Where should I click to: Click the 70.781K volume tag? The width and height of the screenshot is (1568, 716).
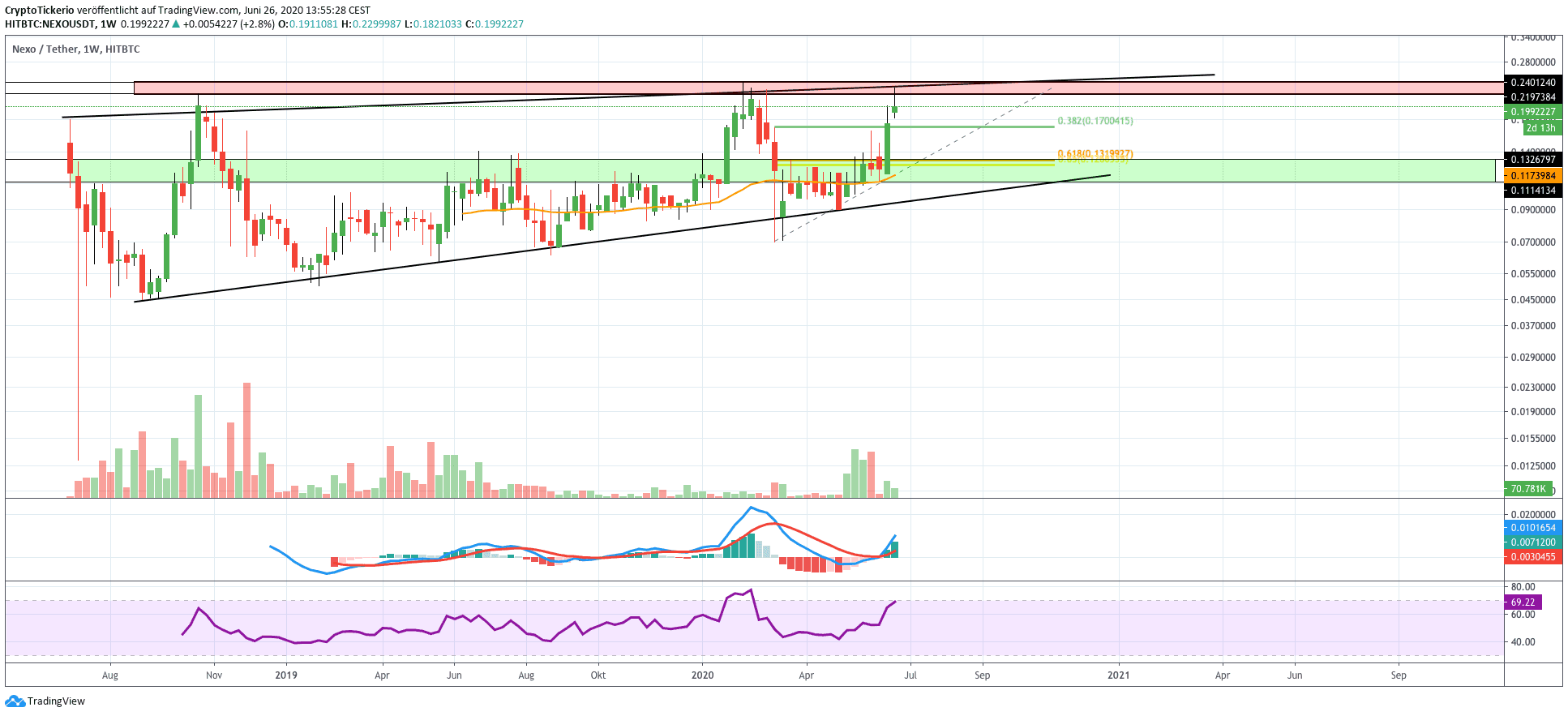(1528, 489)
